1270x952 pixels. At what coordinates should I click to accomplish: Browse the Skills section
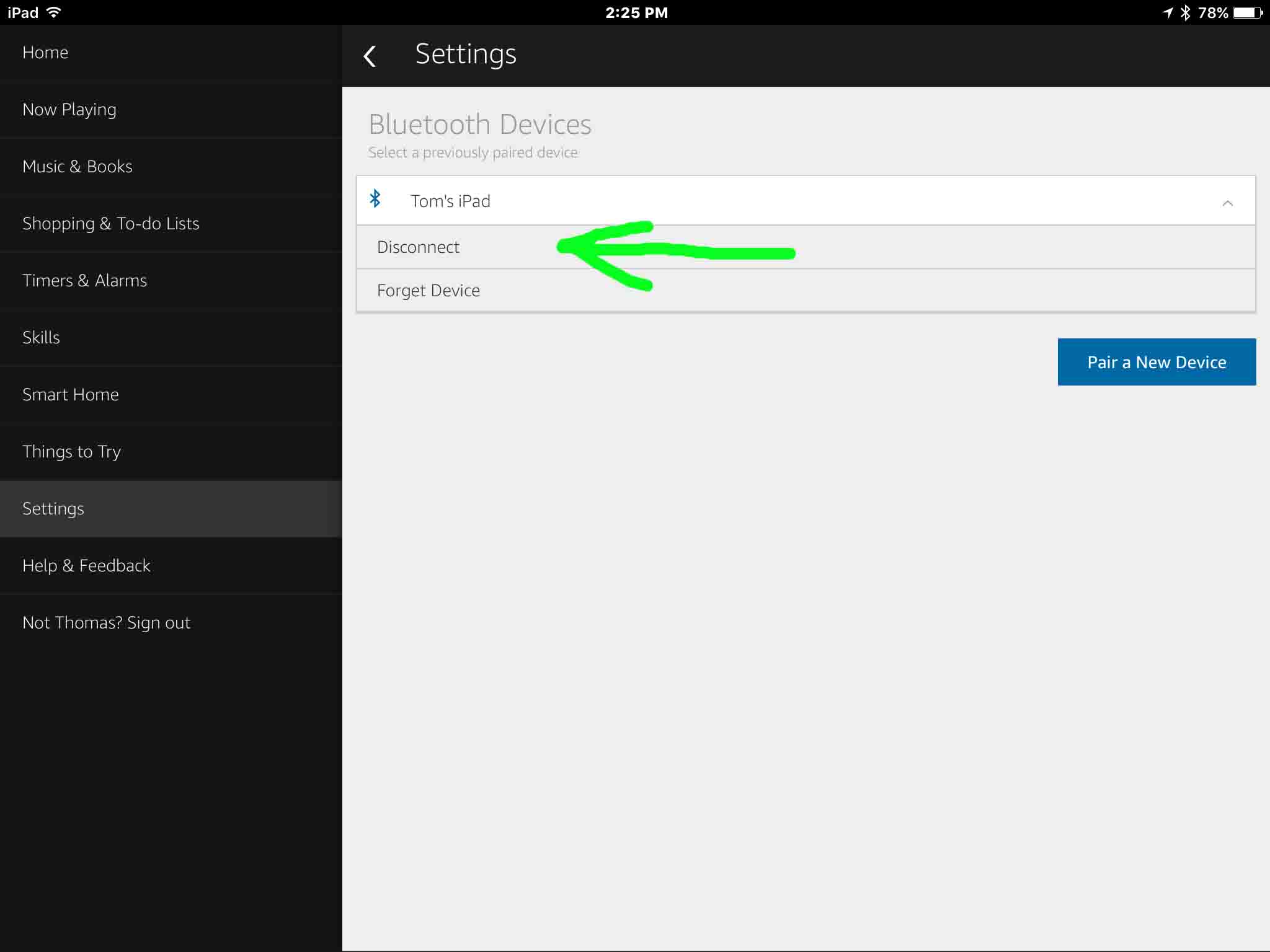point(41,337)
